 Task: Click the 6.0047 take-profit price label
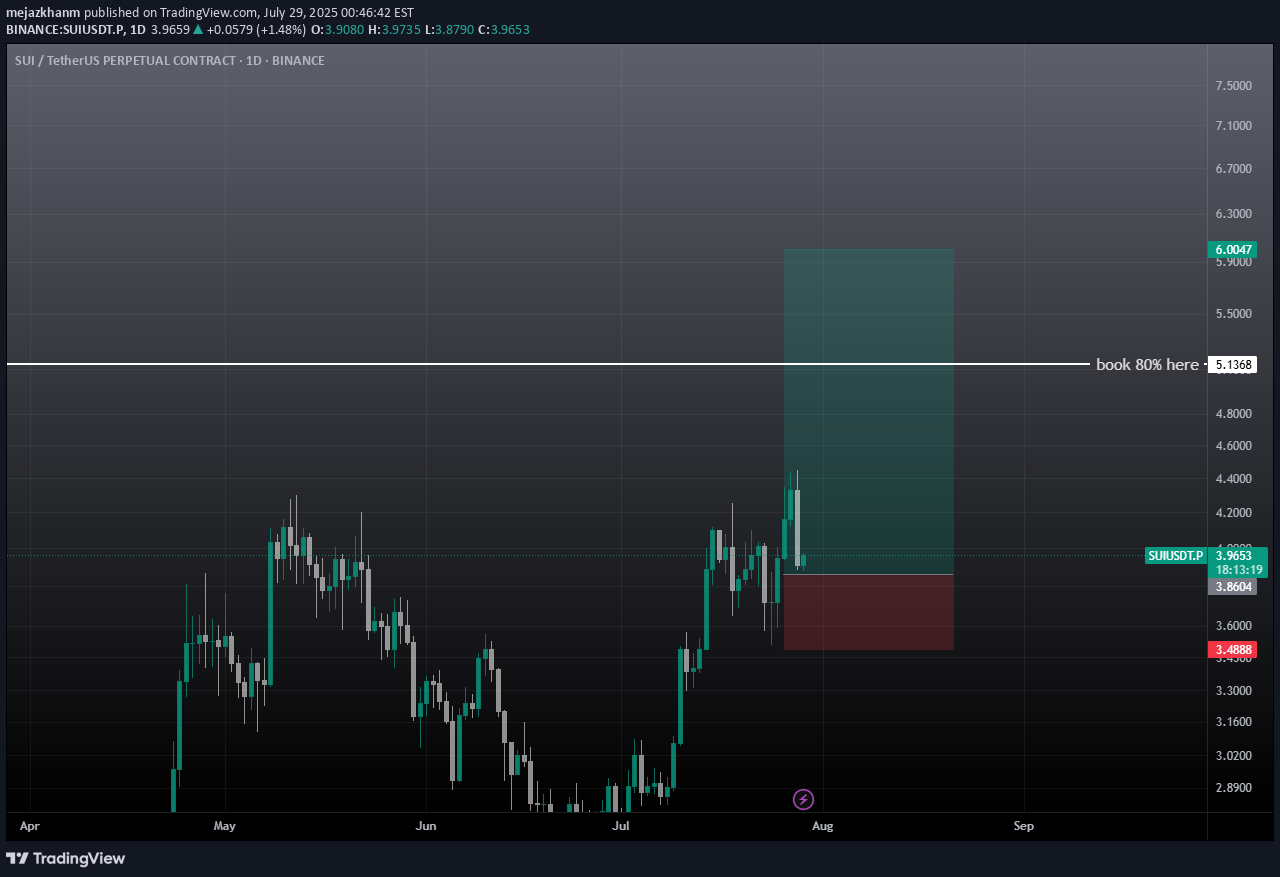1231,249
